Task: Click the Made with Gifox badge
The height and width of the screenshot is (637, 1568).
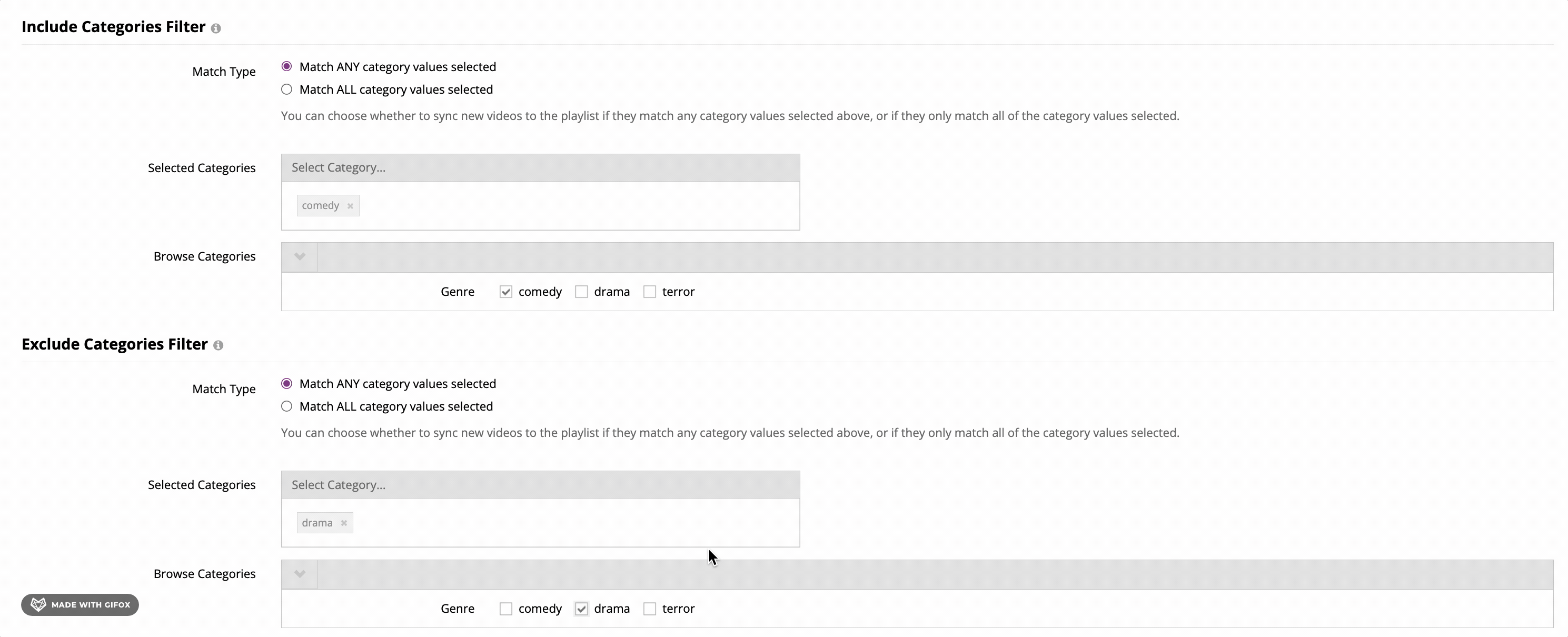Action: pyautogui.click(x=80, y=605)
